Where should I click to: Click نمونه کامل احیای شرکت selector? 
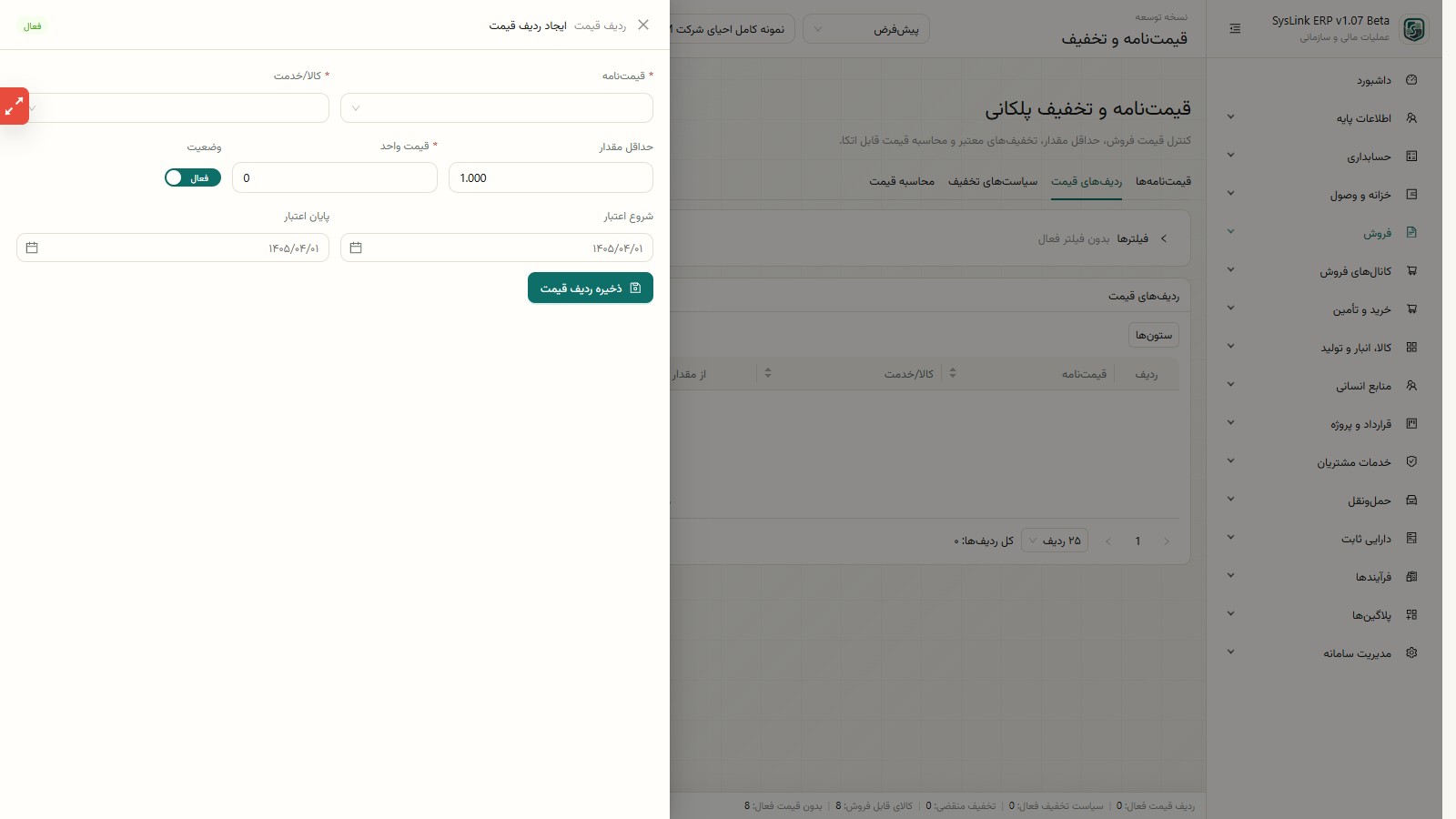[733, 29]
